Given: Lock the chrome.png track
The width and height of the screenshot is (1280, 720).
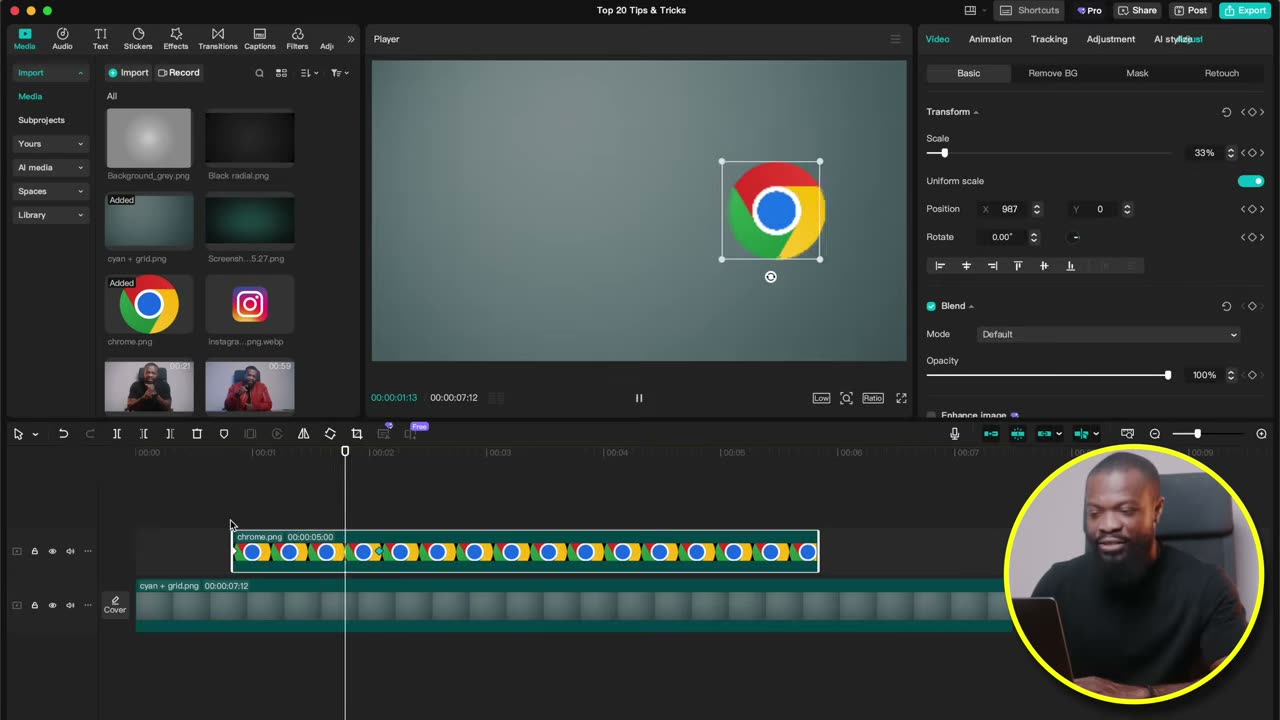Looking at the screenshot, I should [34, 551].
